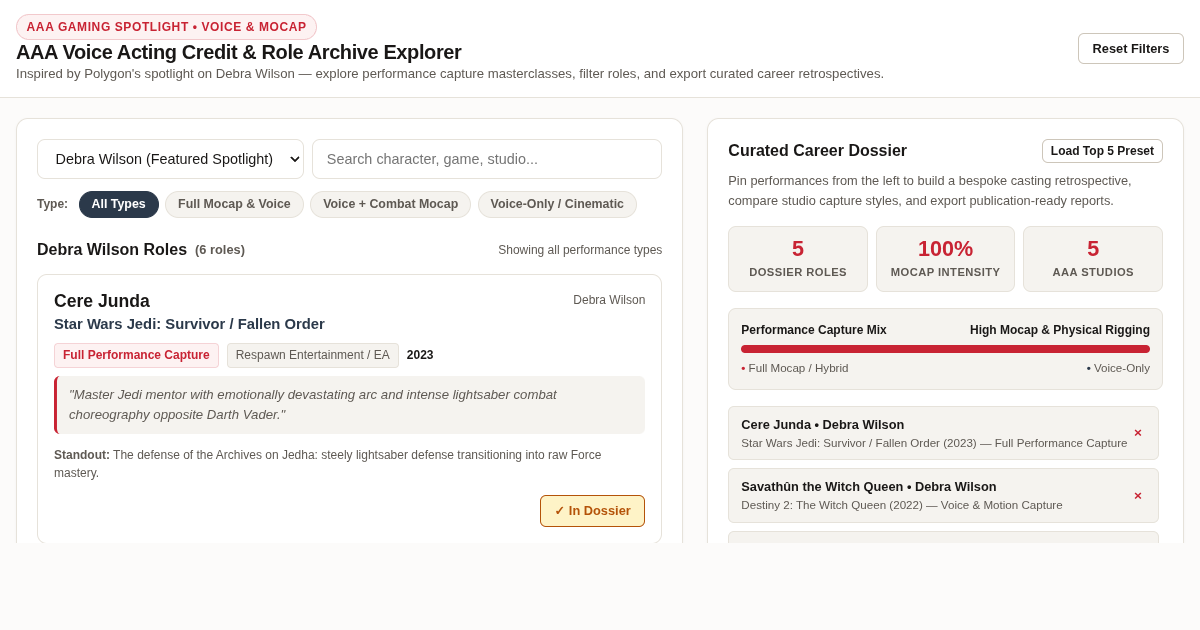This screenshot has width=1200, height=630.
Task: Click the (6 roles) count label
Action: pyautogui.click(x=220, y=250)
